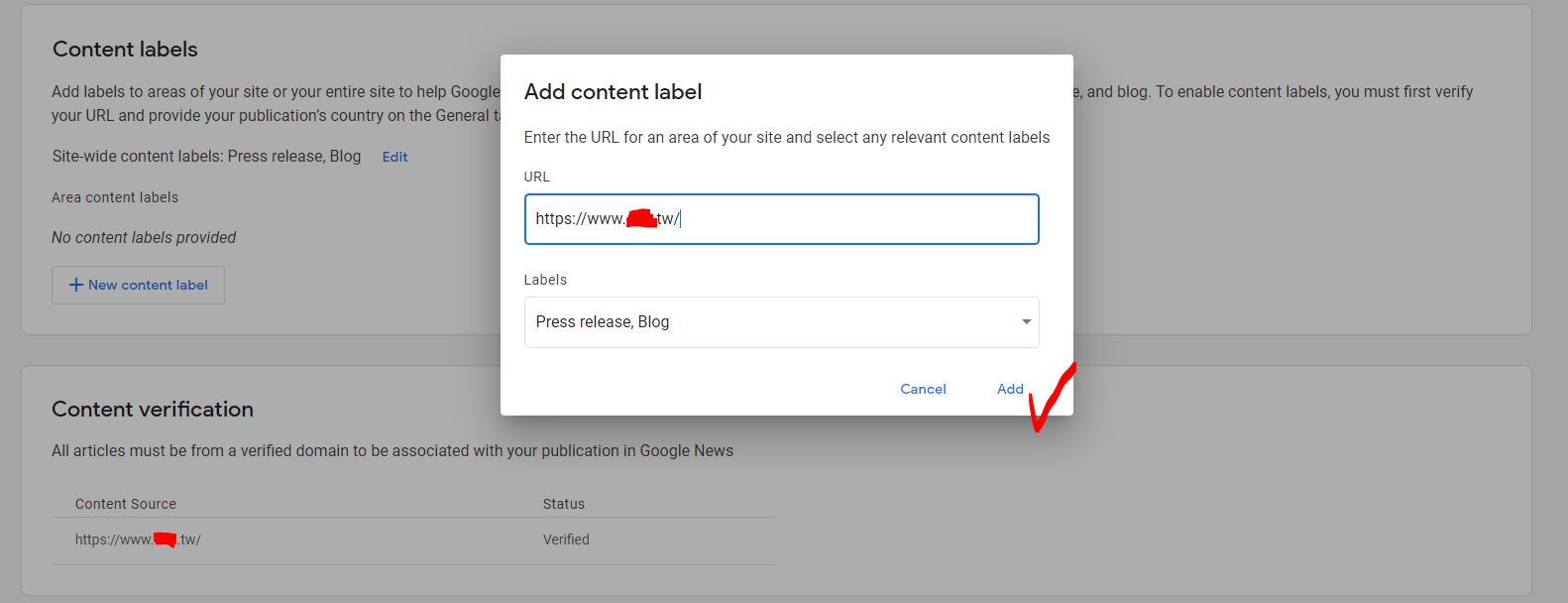Click the Status column header

tap(563, 504)
